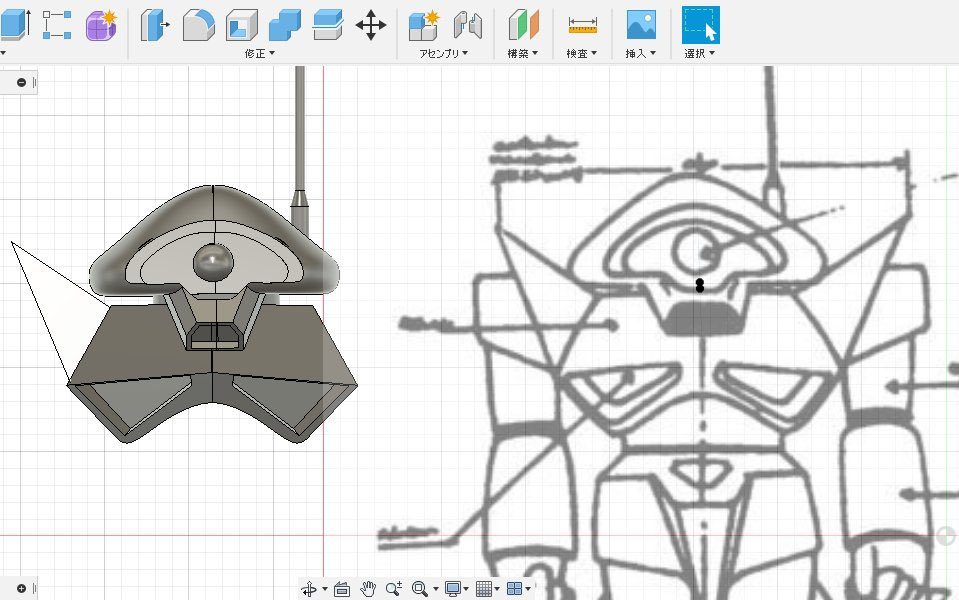Expand the bottom panel with plus button
The image size is (959, 600).
(x=21, y=588)
